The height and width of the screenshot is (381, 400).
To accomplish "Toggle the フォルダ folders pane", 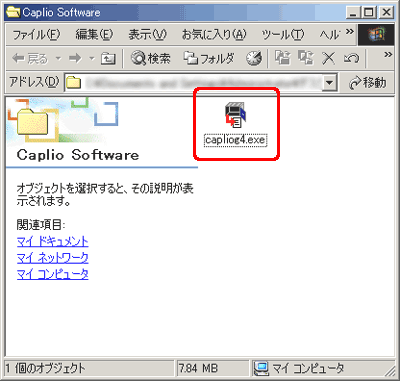I will tap(209, 59).
